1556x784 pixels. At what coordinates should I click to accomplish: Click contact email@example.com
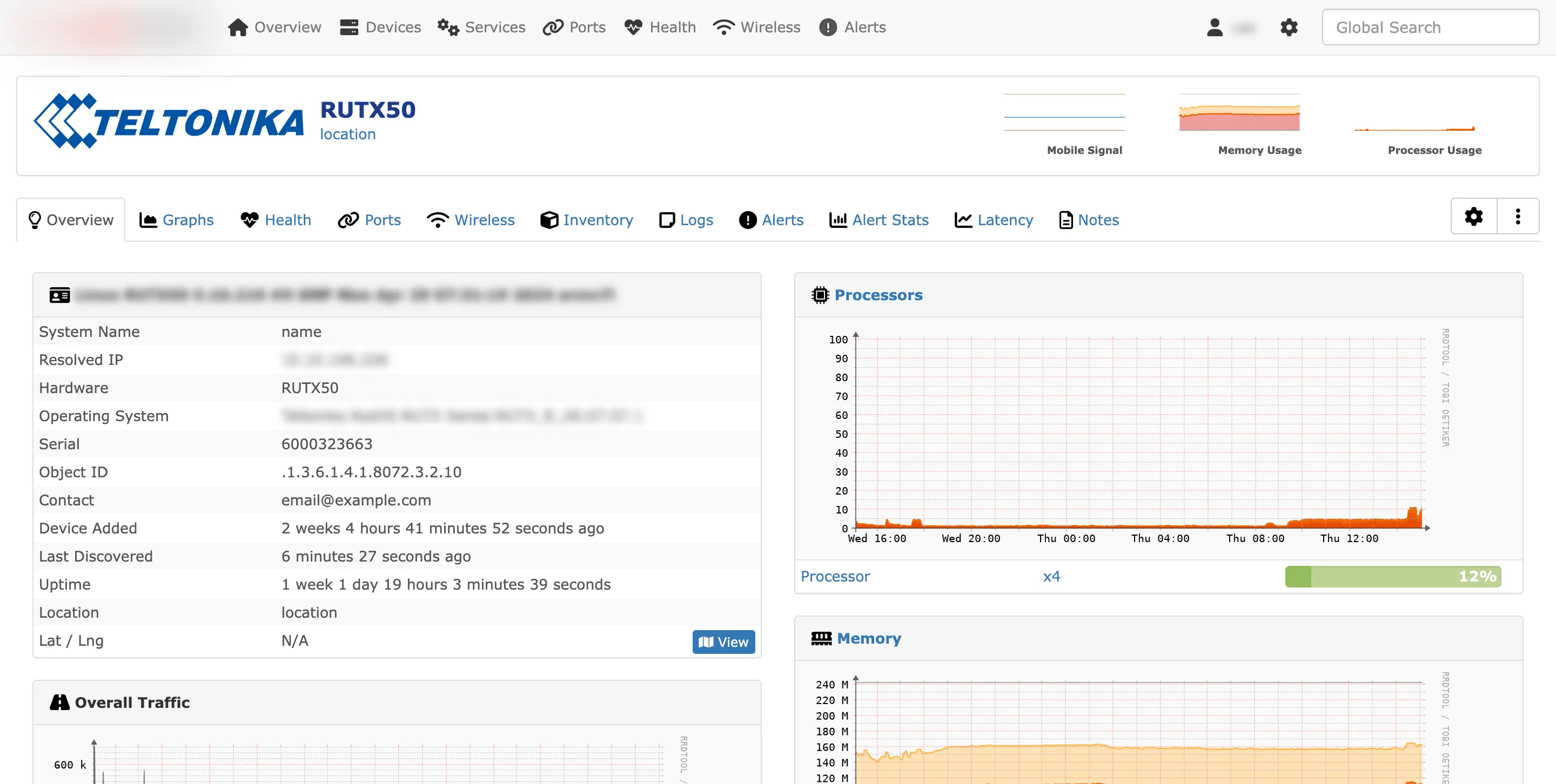[357, 501]
